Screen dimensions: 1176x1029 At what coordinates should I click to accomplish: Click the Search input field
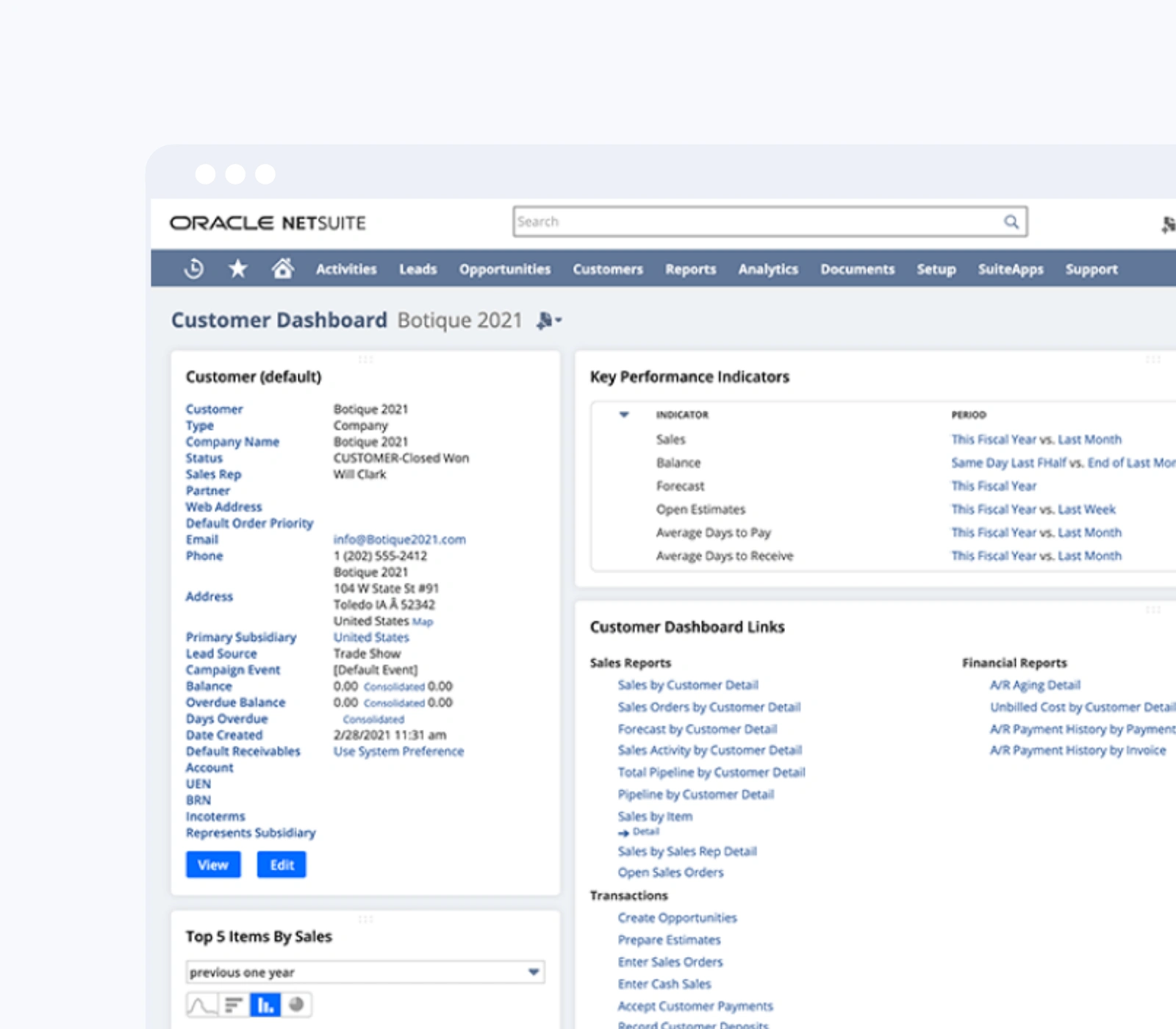click(x=770, y=221)
